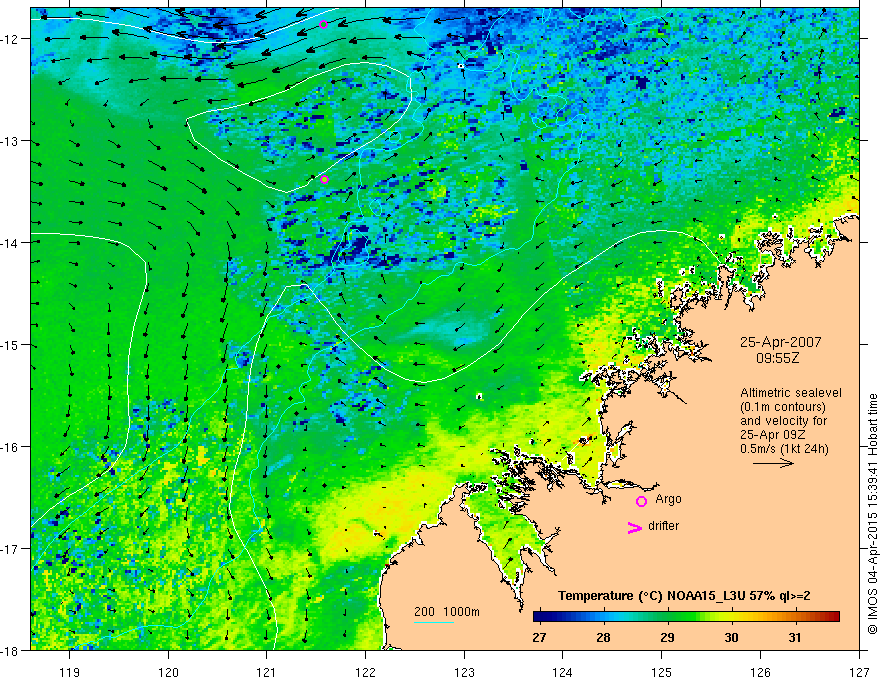This screenshot has height=680, width=880.
Task: Click the longitude axis label '124'
Action: [563, 672]
